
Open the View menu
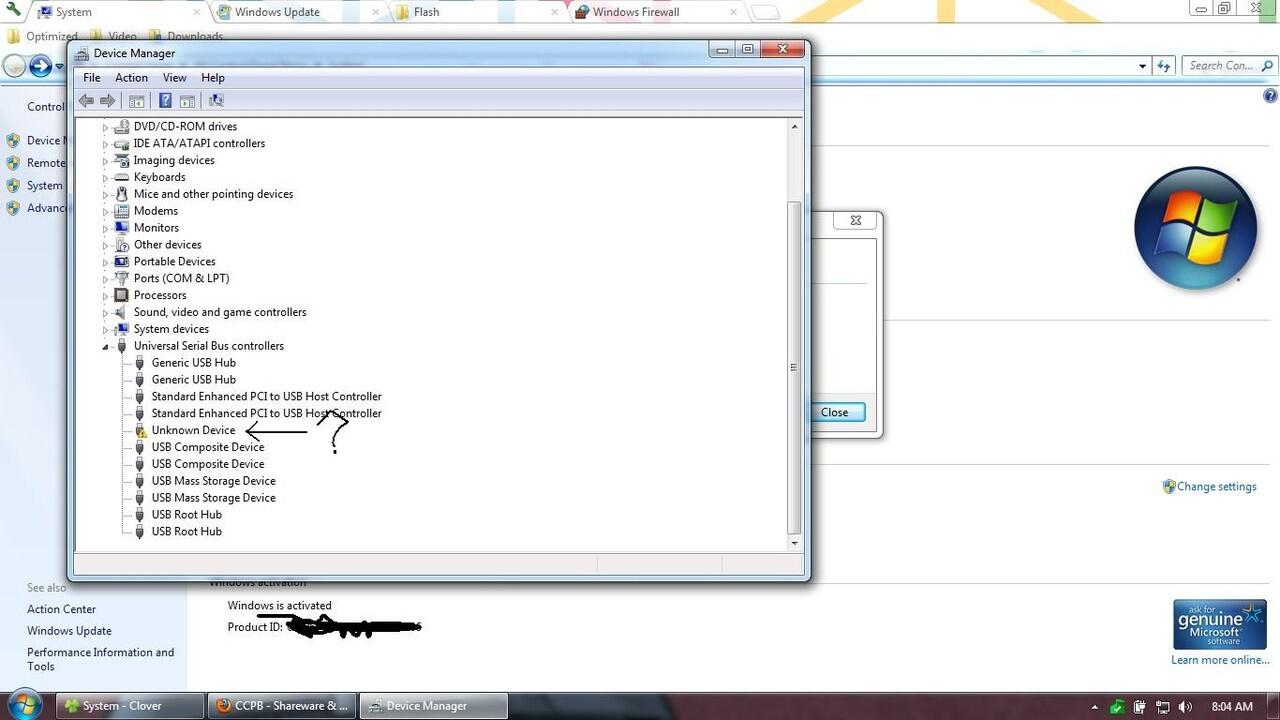[x=175, y=77]
